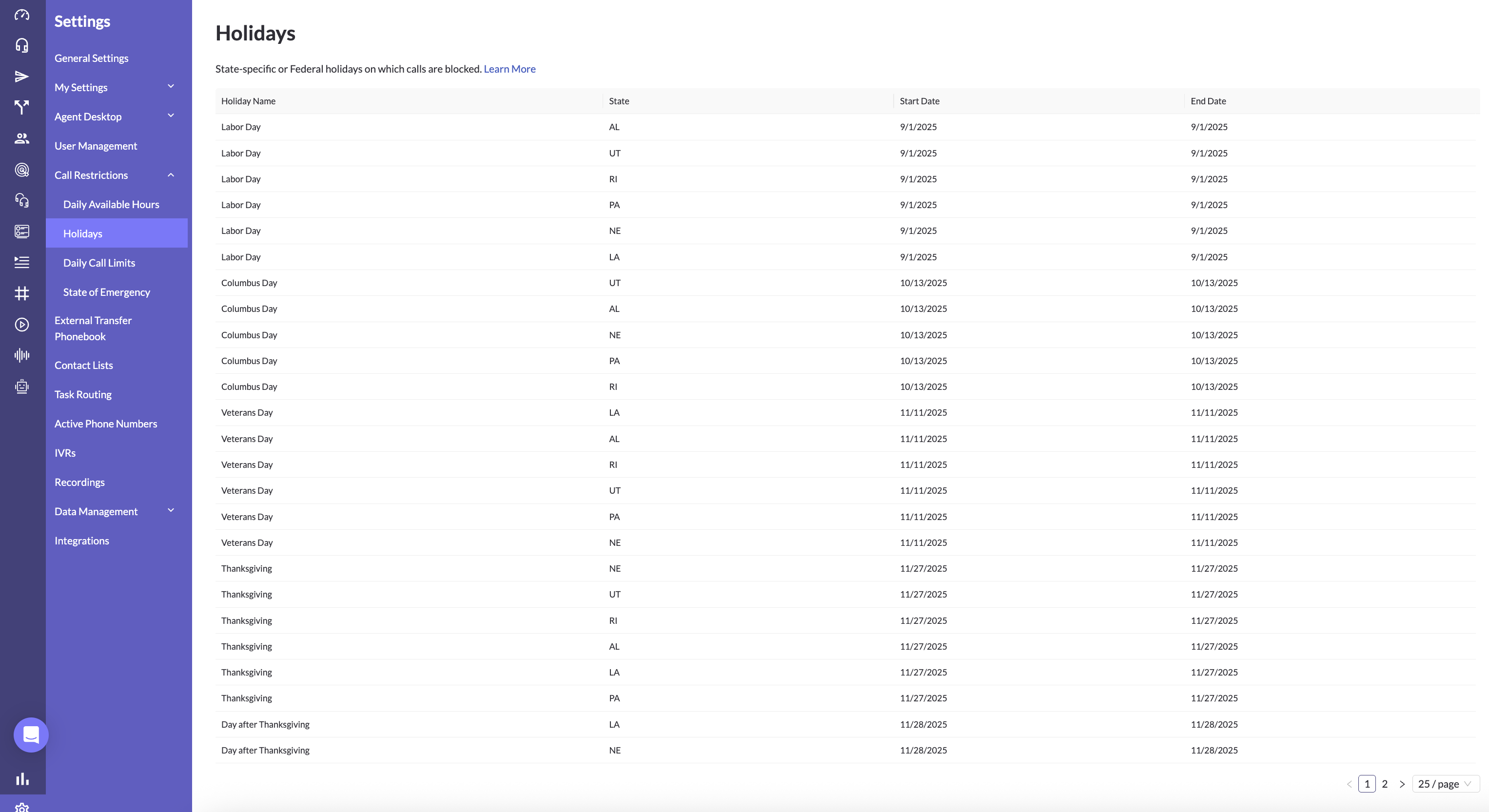Click the robot bot icon
The height and width of the screenshot is (812, 1489).
(x=22, y=386)
